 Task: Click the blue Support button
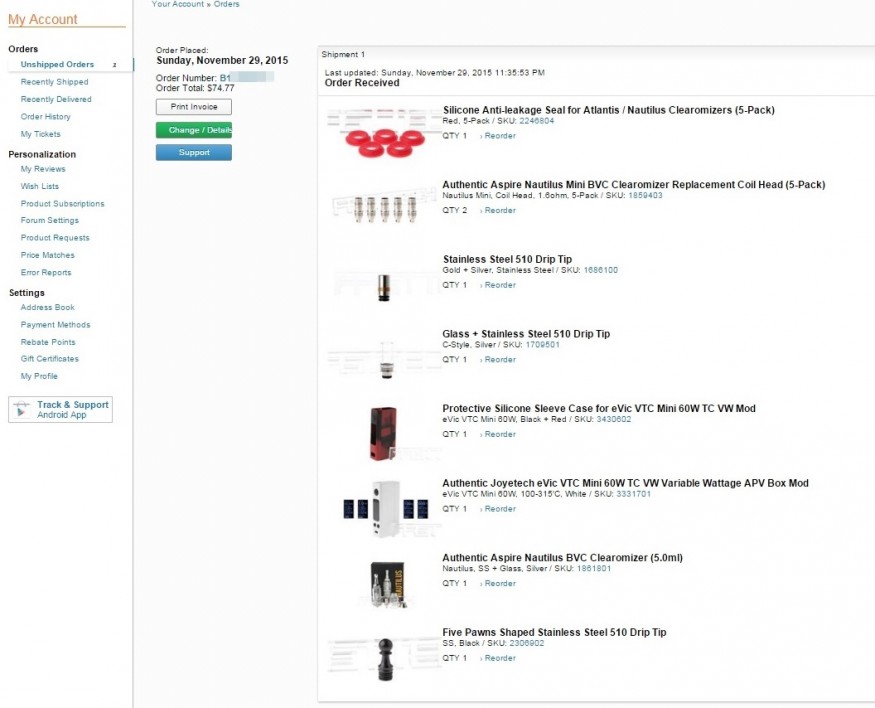(x=194, y=152)
